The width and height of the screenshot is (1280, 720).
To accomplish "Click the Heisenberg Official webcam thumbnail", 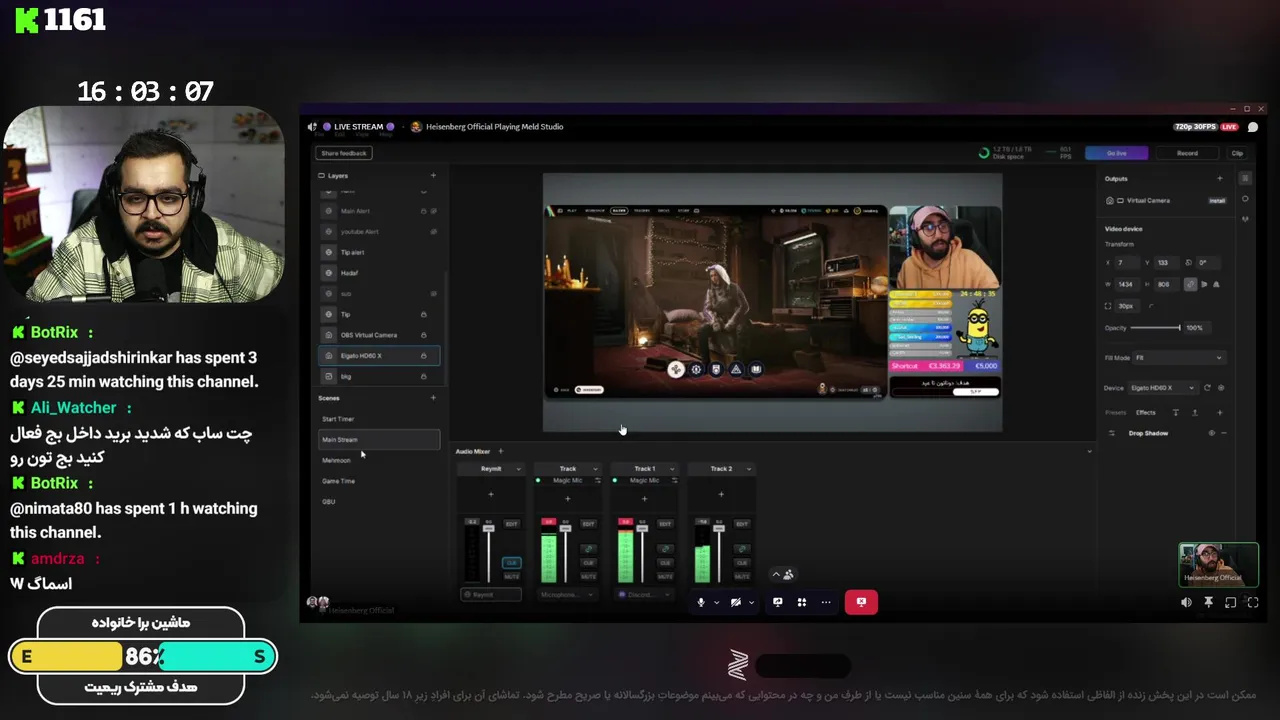I will 1218,564.
